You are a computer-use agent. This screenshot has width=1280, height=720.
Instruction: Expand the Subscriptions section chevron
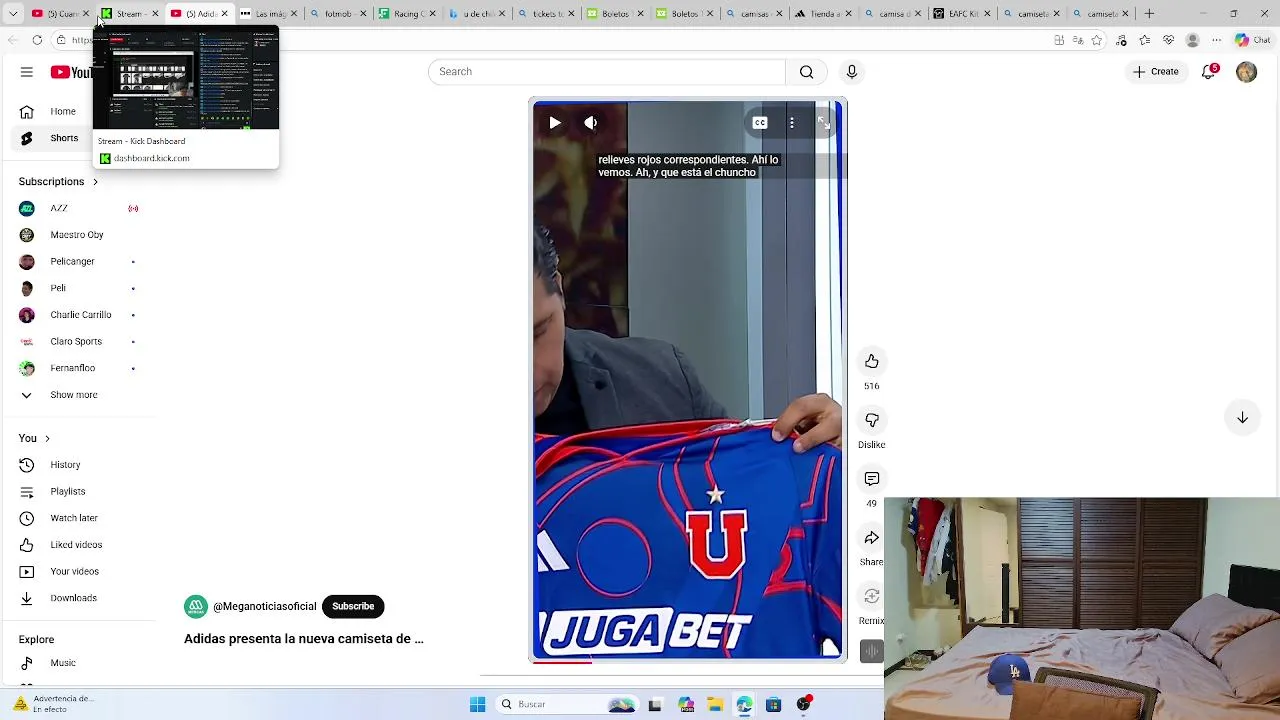(96, 182)
